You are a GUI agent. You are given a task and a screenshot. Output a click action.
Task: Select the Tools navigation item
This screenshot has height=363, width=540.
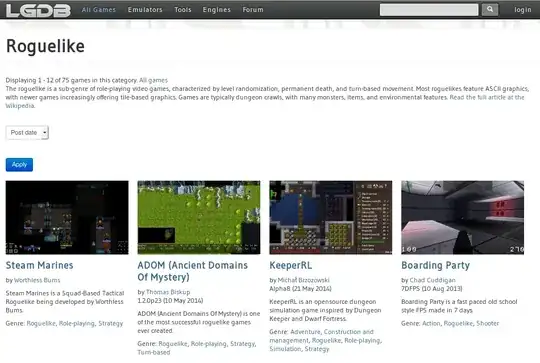(x=183, y=10)
